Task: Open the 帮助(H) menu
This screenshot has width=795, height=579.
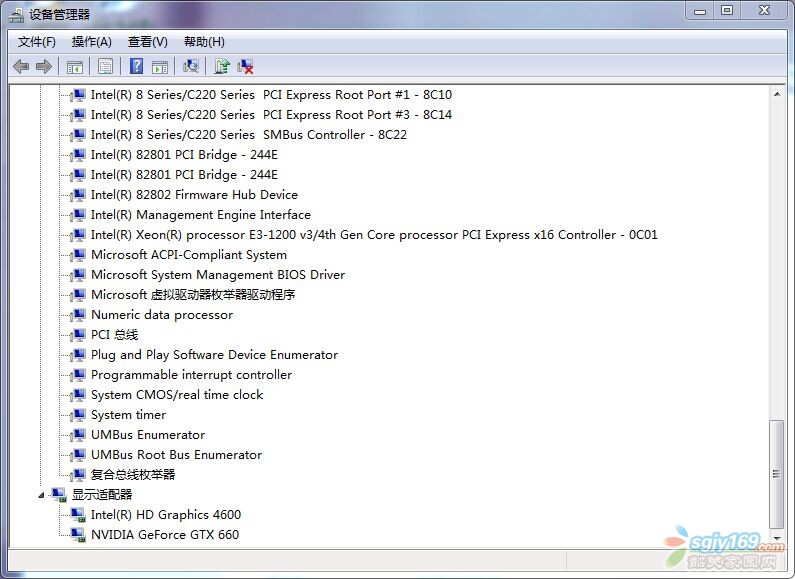Action: click(x=204, y=42)
